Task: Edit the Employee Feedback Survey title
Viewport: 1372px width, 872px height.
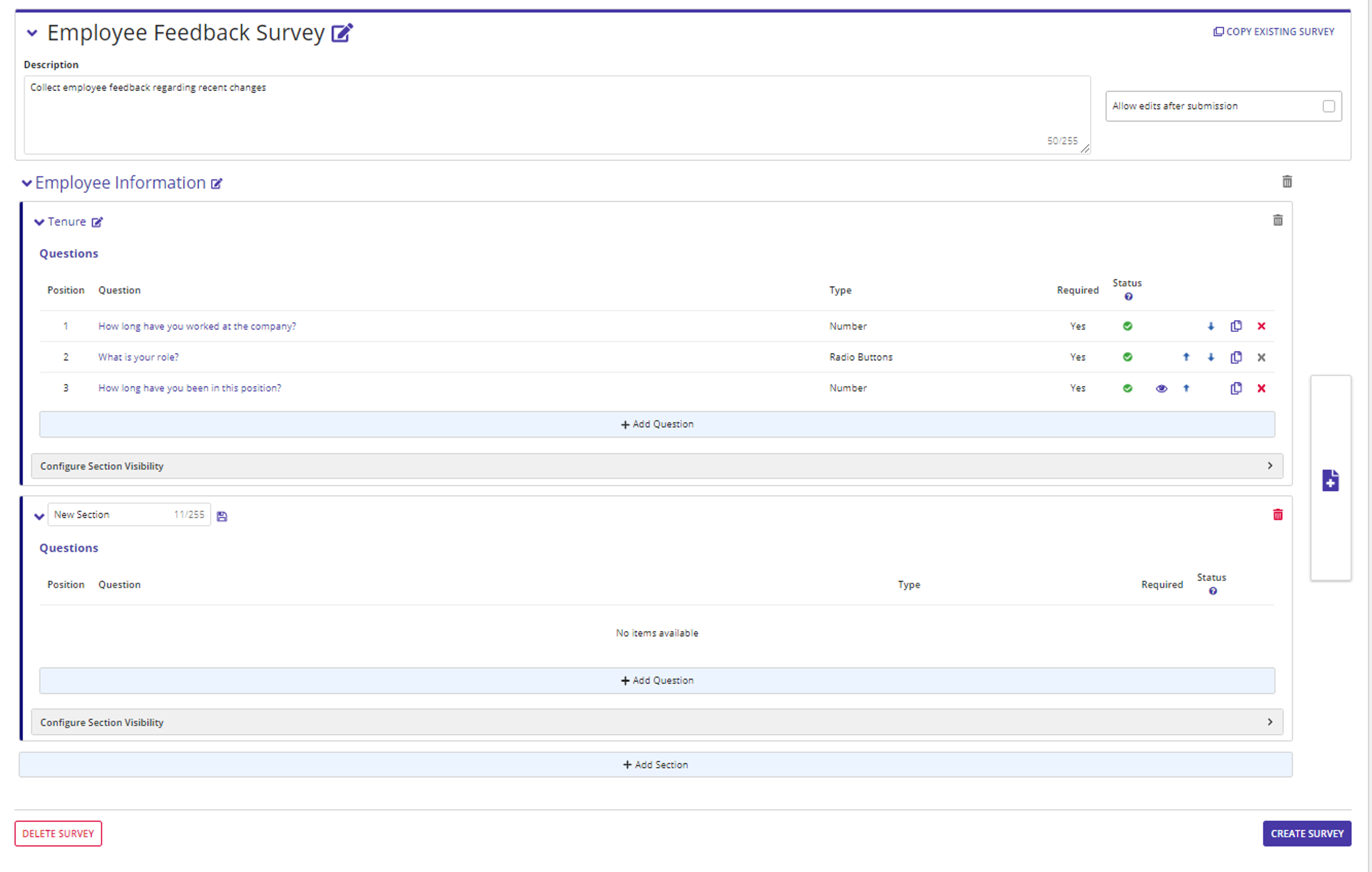Action: [x=342, y=33]
